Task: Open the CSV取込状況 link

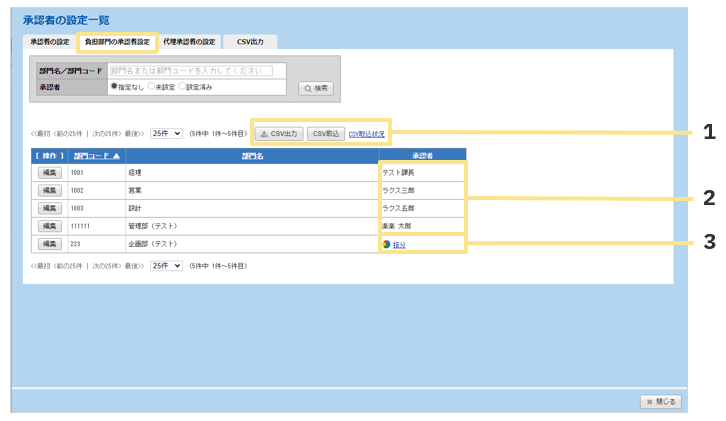Action: point(366,134)
